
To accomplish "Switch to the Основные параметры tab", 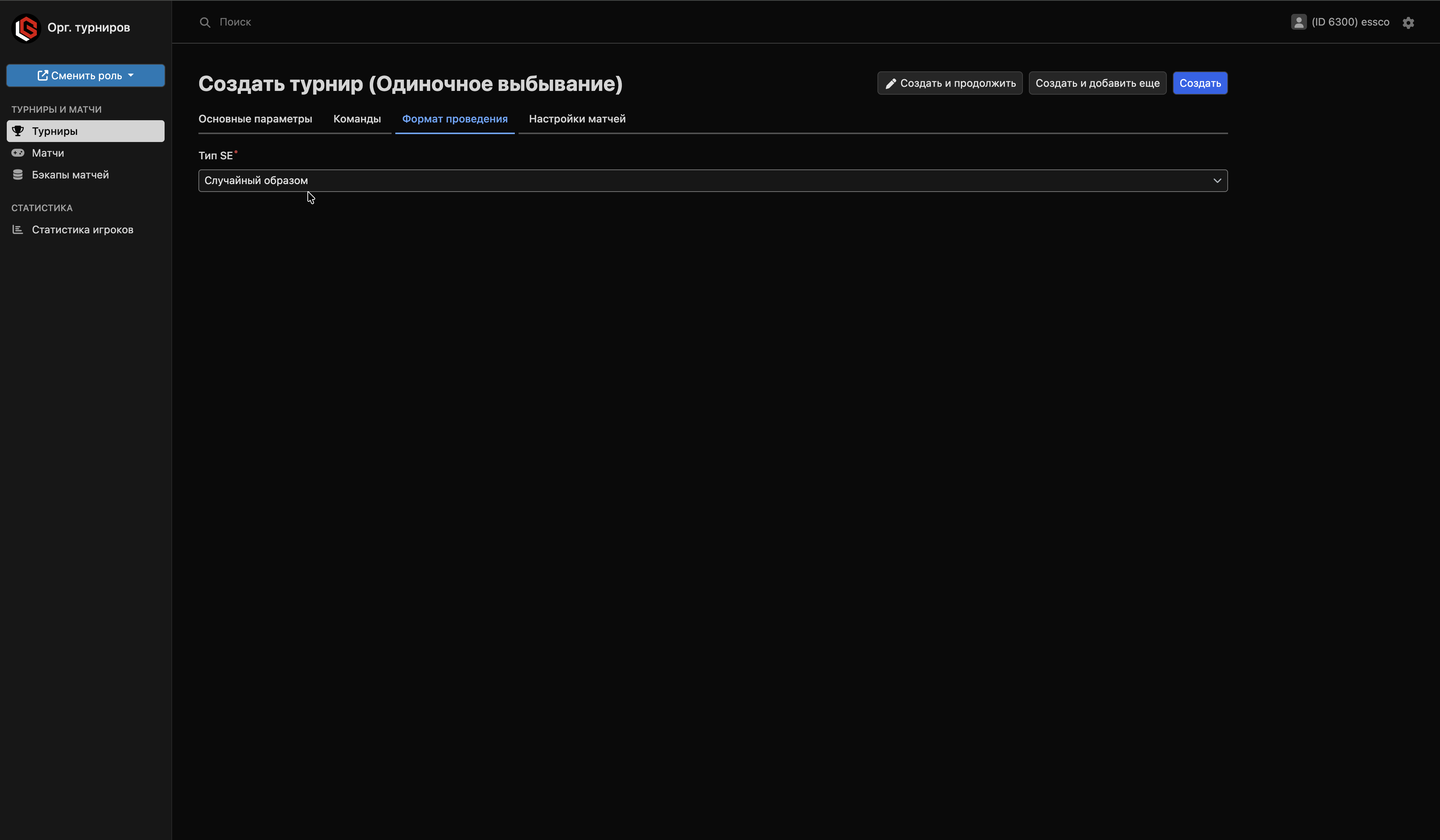I will [x=255, y=119].
